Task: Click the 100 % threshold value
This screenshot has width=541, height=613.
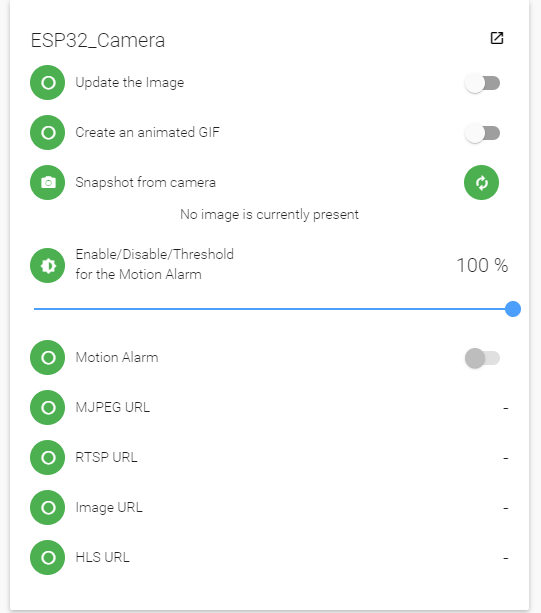Action: click(482, 265)
